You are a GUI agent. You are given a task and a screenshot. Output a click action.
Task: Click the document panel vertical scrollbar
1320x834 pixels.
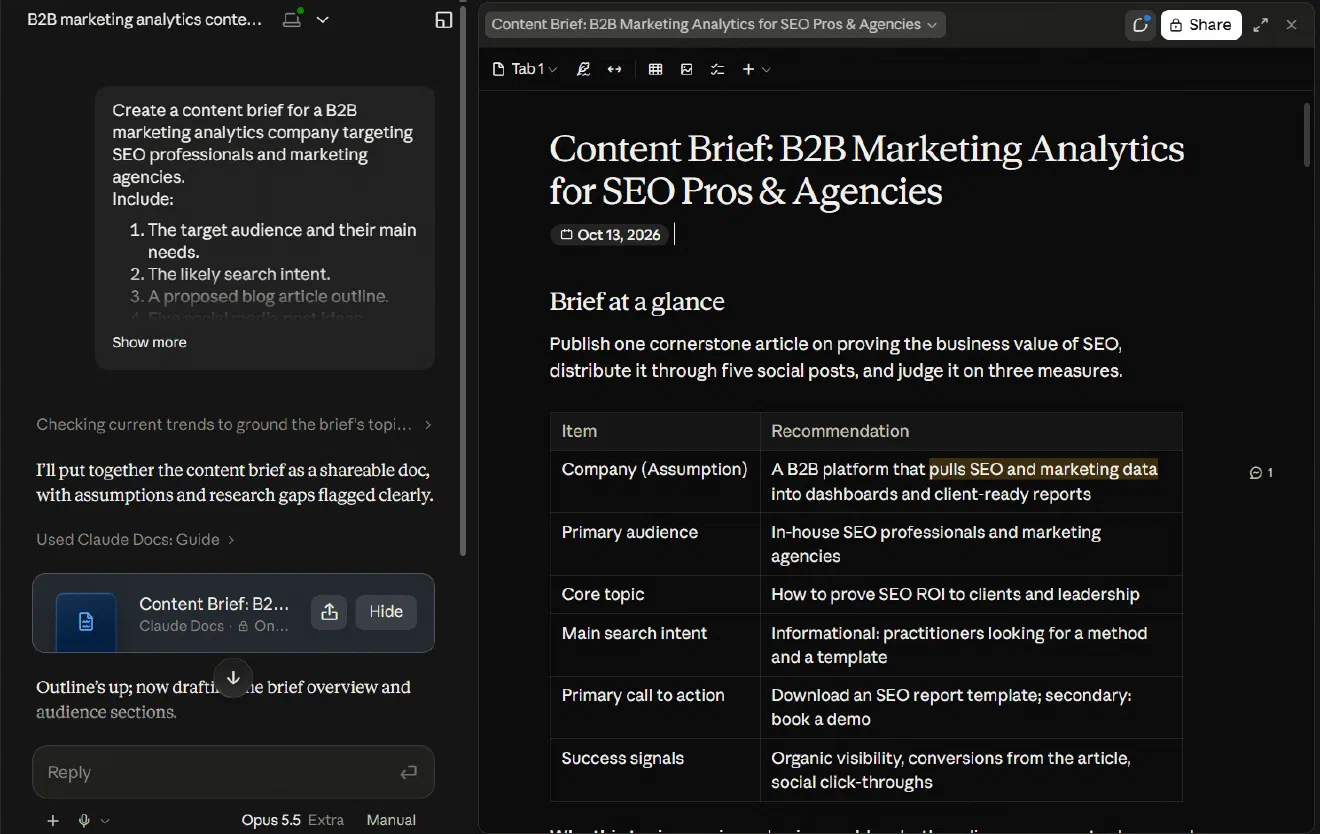click(x=1307, y=135)
